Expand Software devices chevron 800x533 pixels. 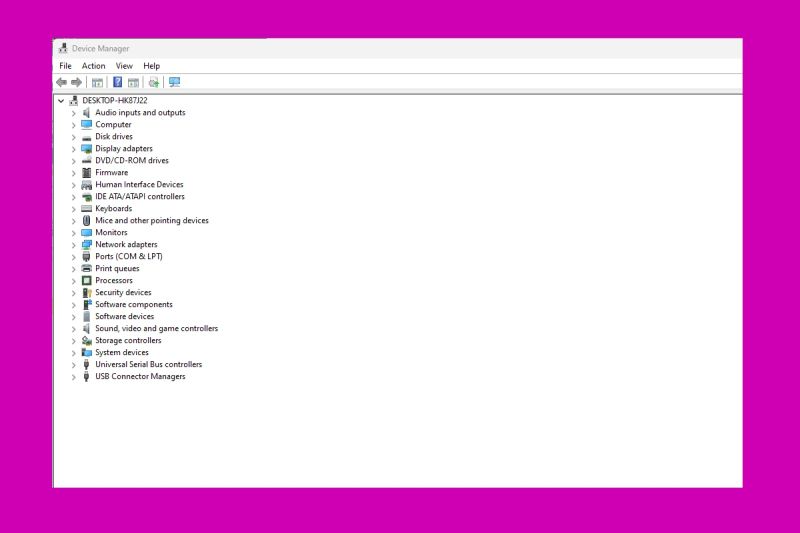pos(73,317)
